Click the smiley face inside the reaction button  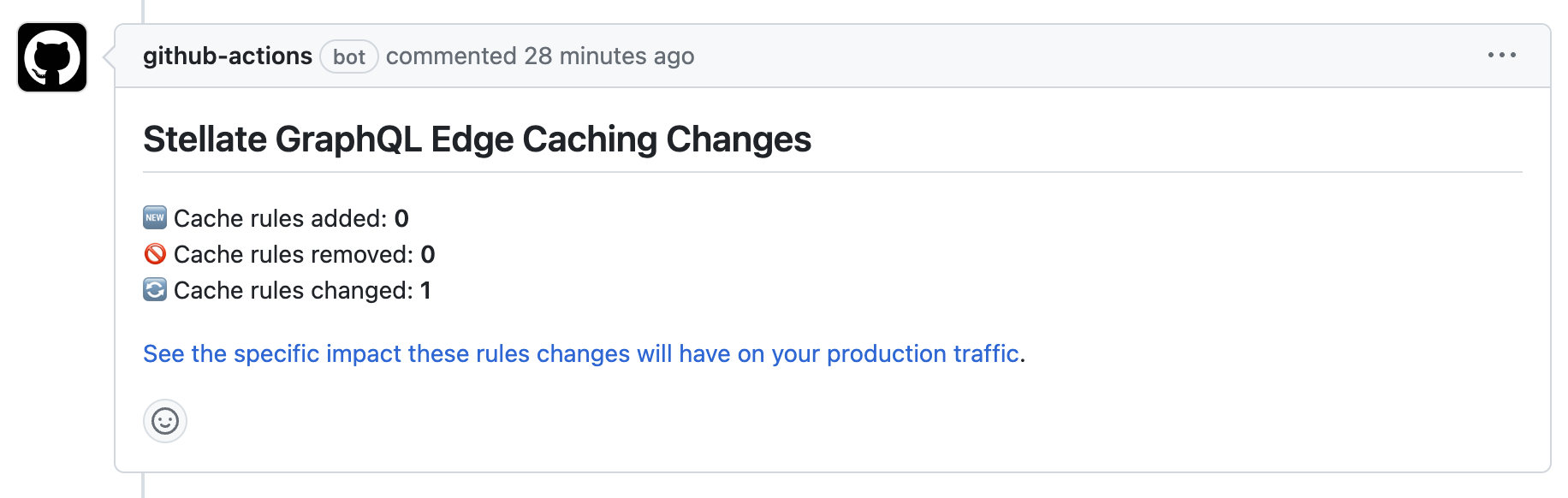pos(165,421)
